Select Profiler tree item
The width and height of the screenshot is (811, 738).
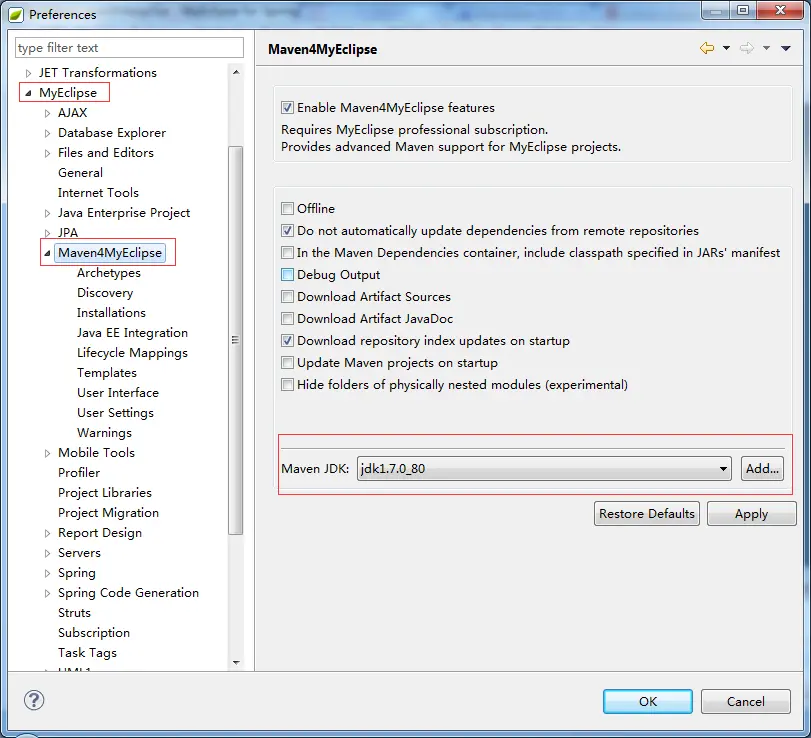79,473
